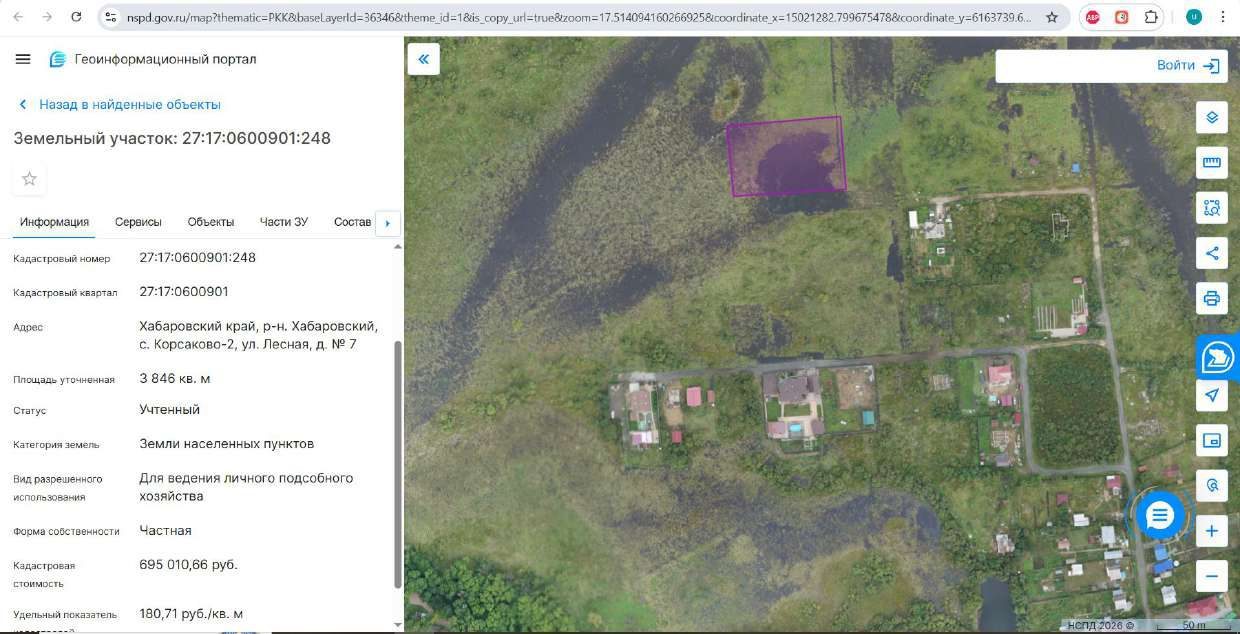Screen dimensions: 1240x634
Task: Open the map layers panel
Action: [1212, 117]
